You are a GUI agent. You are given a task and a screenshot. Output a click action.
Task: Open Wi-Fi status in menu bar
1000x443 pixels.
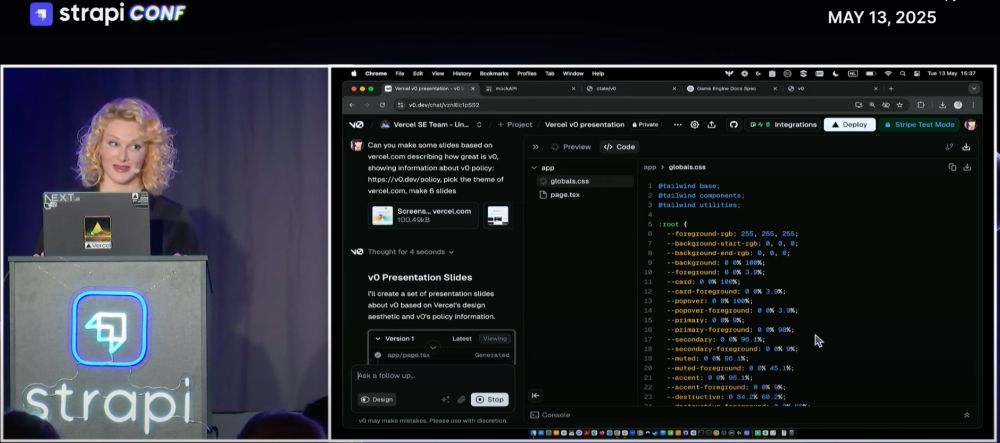tap(887, 73)
